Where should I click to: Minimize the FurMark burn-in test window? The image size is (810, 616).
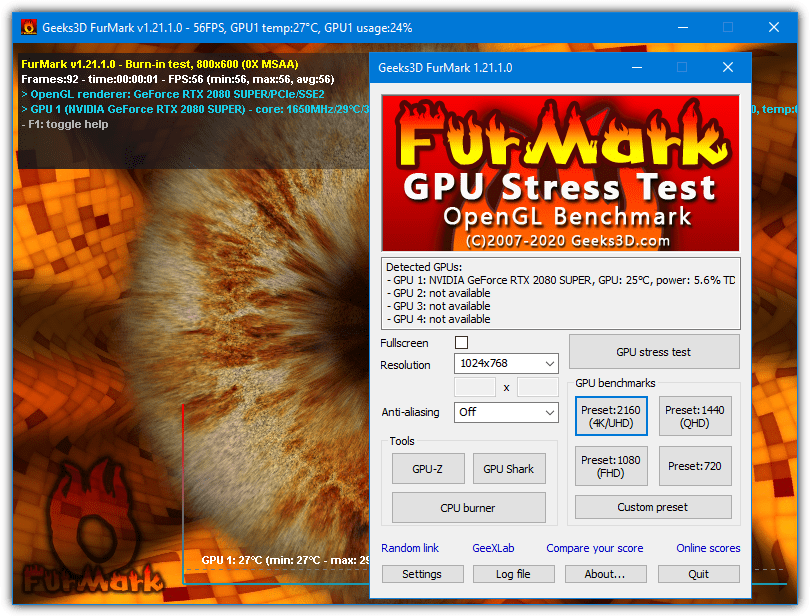coord(683,27)
